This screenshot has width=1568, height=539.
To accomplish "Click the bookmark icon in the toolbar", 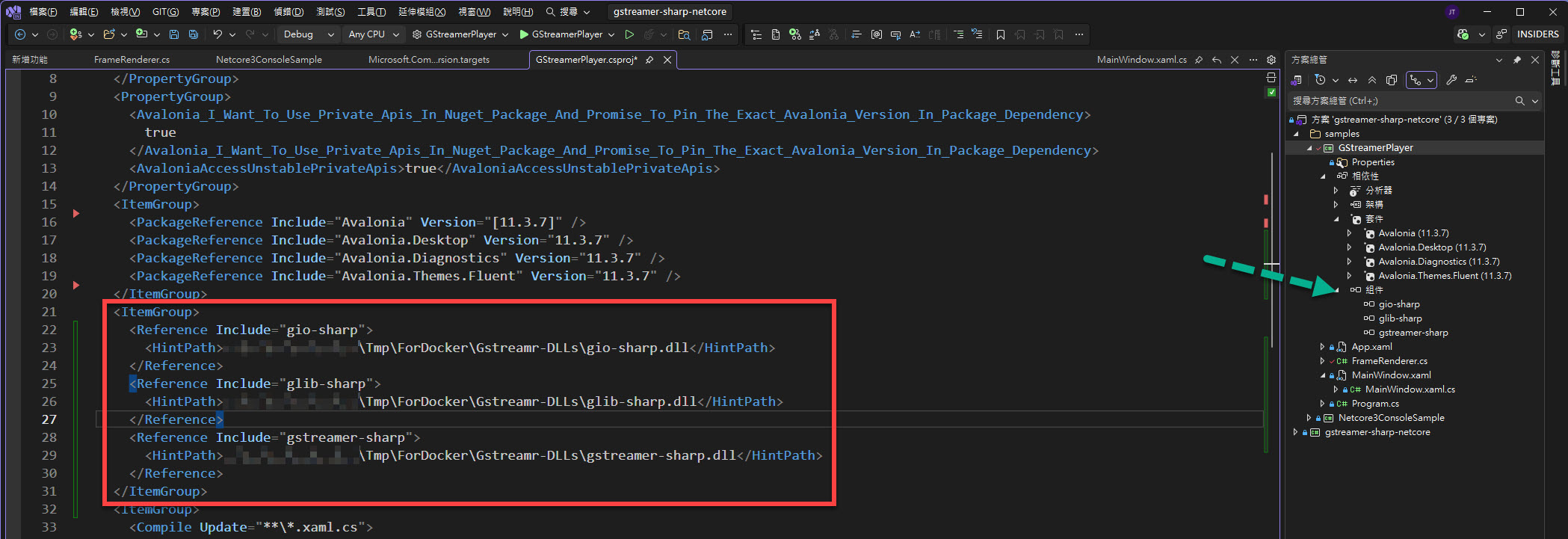I will (x=1001, y=34).
